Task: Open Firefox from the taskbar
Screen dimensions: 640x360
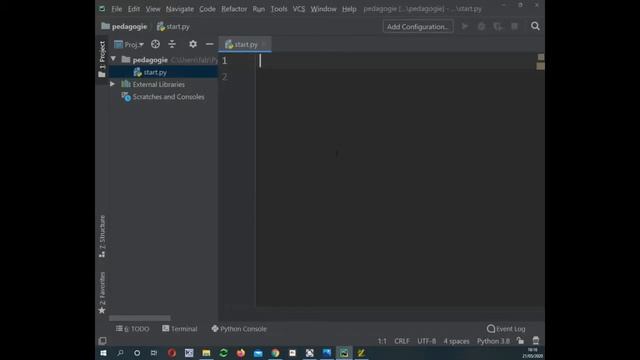Action: pos(240,353)
